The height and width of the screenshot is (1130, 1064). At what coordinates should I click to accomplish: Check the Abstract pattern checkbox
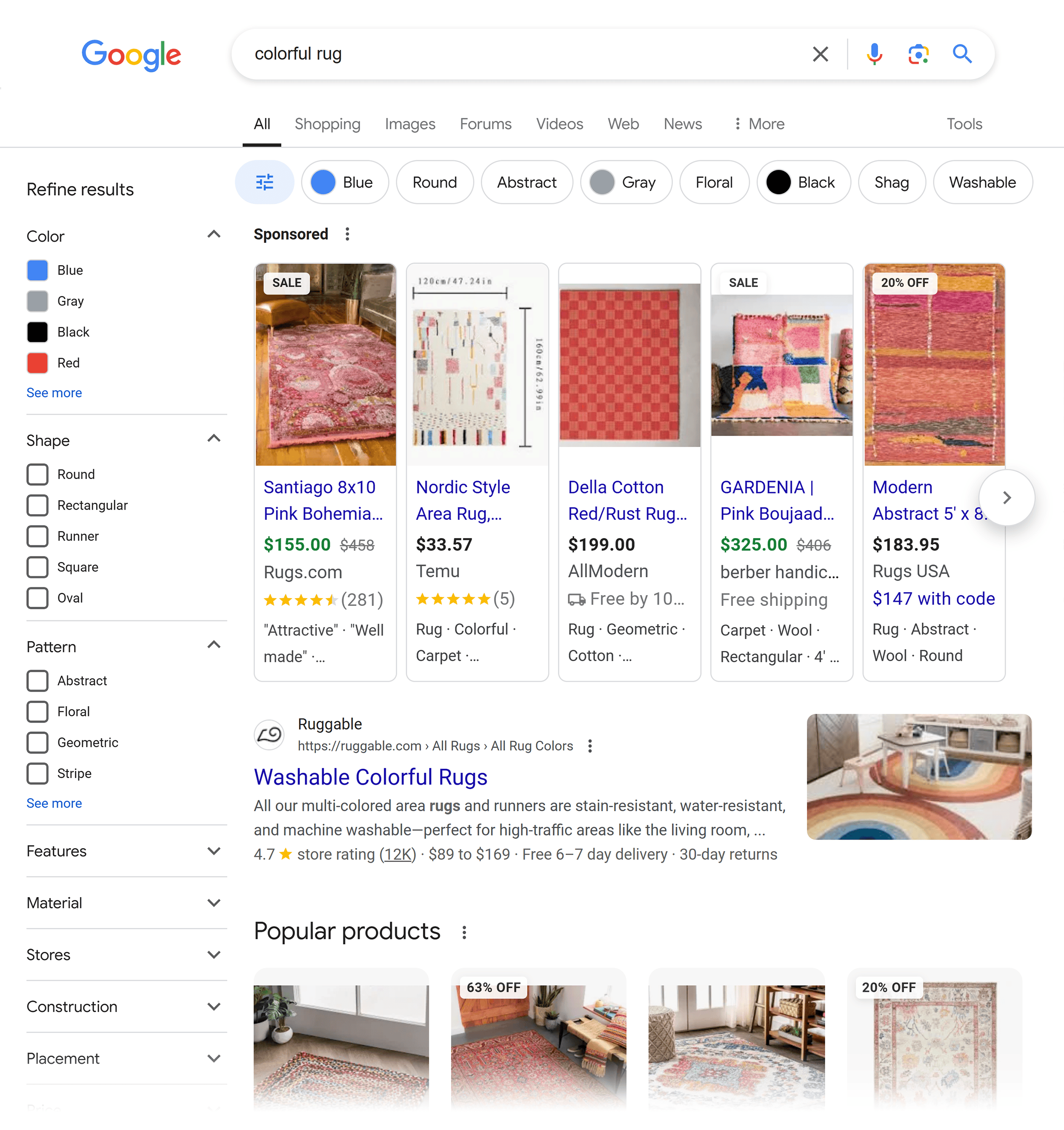pyautogui.click(x=37, y=681)
